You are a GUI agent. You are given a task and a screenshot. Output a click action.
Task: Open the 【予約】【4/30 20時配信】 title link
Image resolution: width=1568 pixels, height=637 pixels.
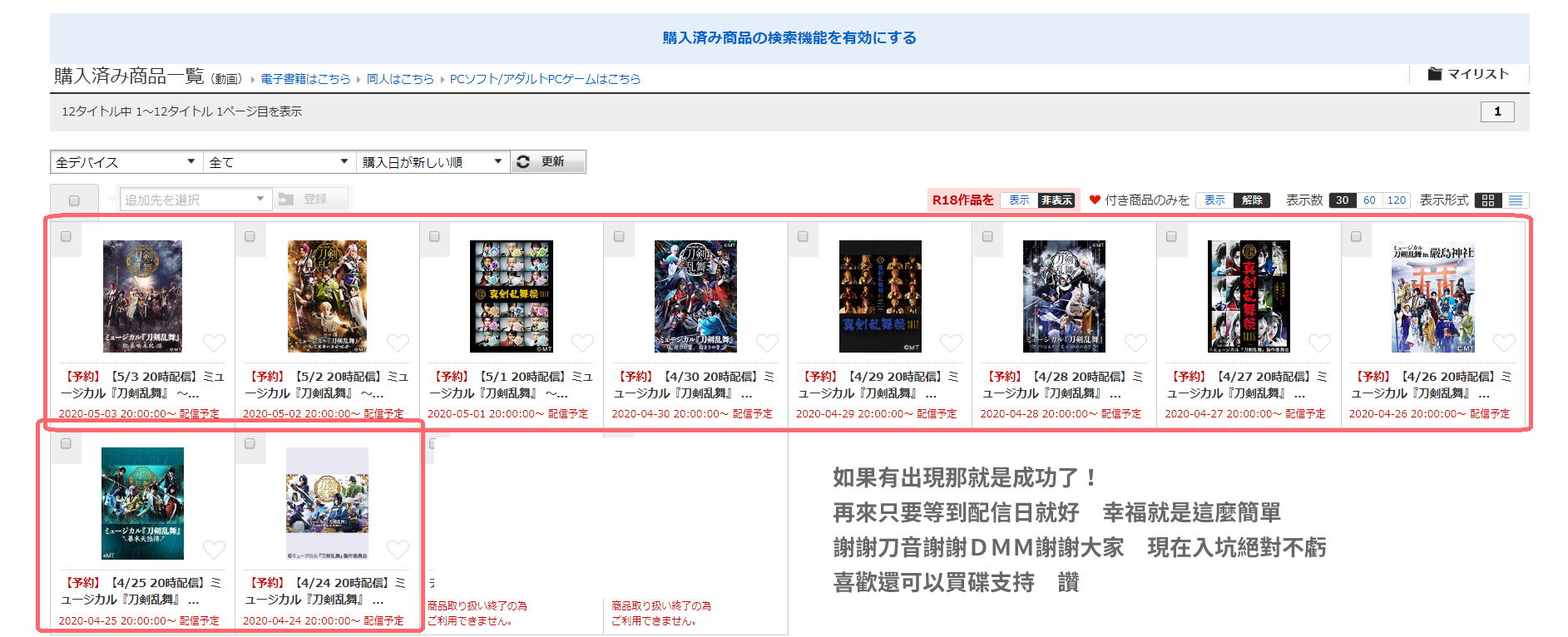point(695,385)
